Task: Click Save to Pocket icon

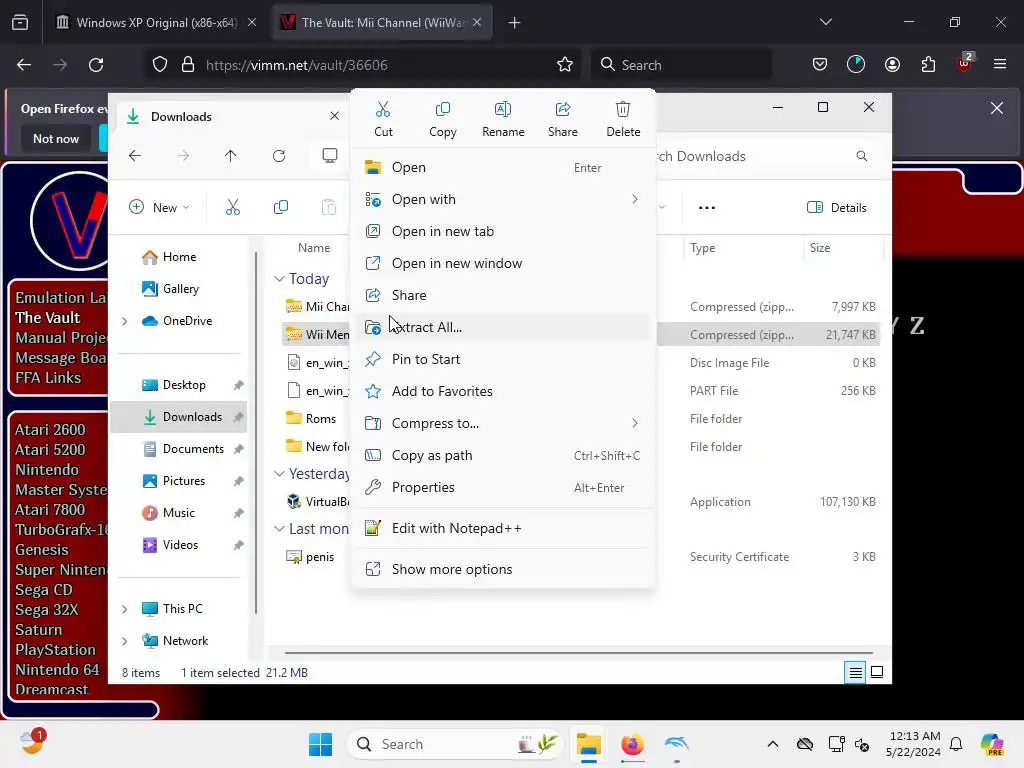Action: [x=820, y=65]
